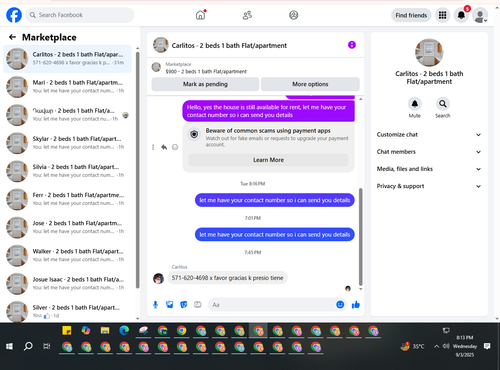Click Learn More on scam warning
The width and height of the screenshot is (500, 370).
[x=268, y=160]
